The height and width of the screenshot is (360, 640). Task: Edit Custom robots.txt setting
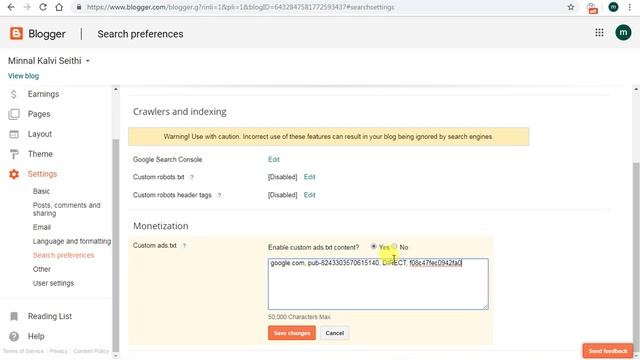point(309,177)
